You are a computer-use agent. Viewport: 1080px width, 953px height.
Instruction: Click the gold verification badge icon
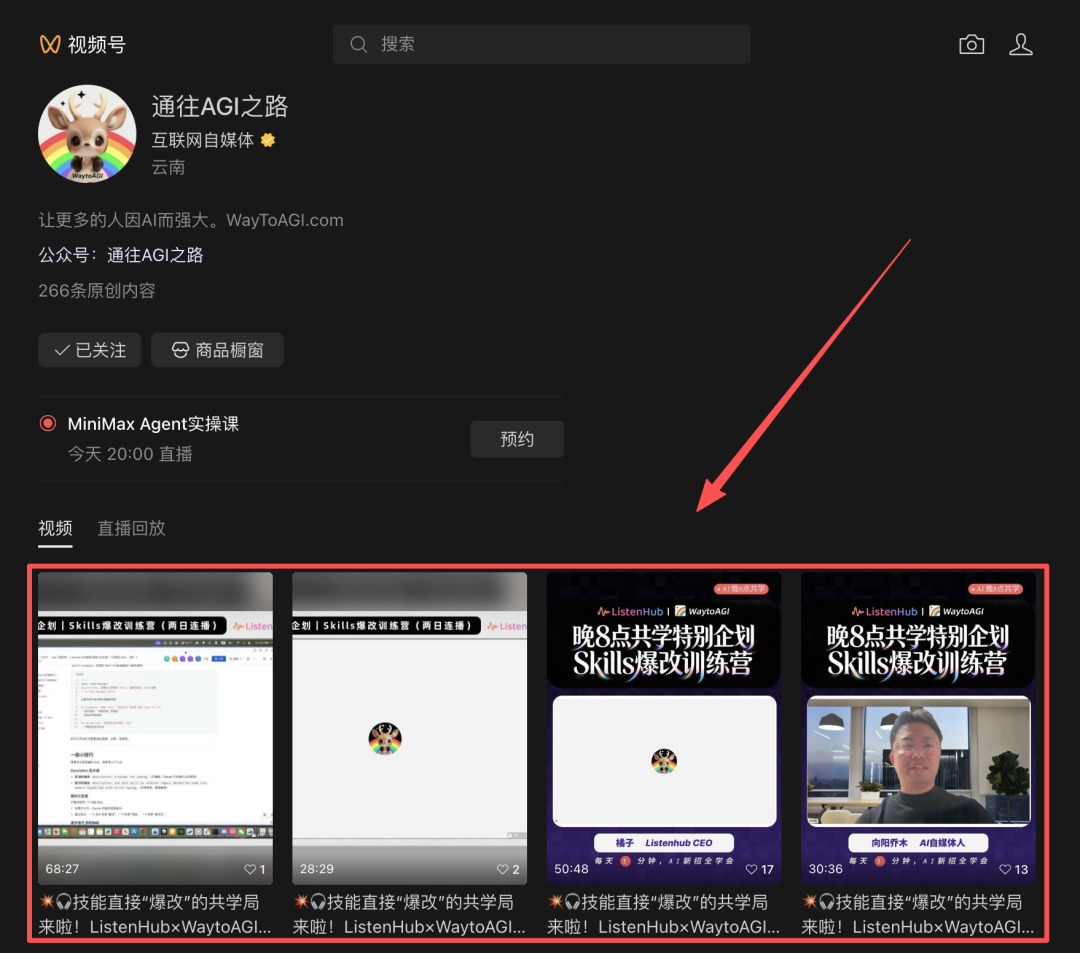268,141
